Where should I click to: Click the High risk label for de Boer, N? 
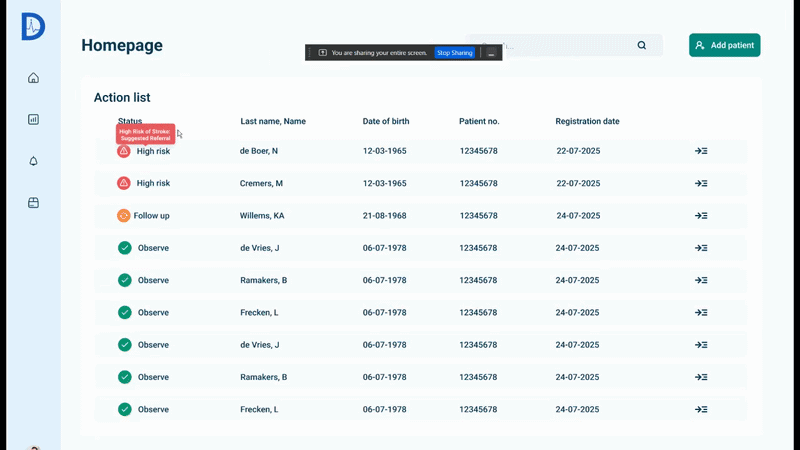153,151
